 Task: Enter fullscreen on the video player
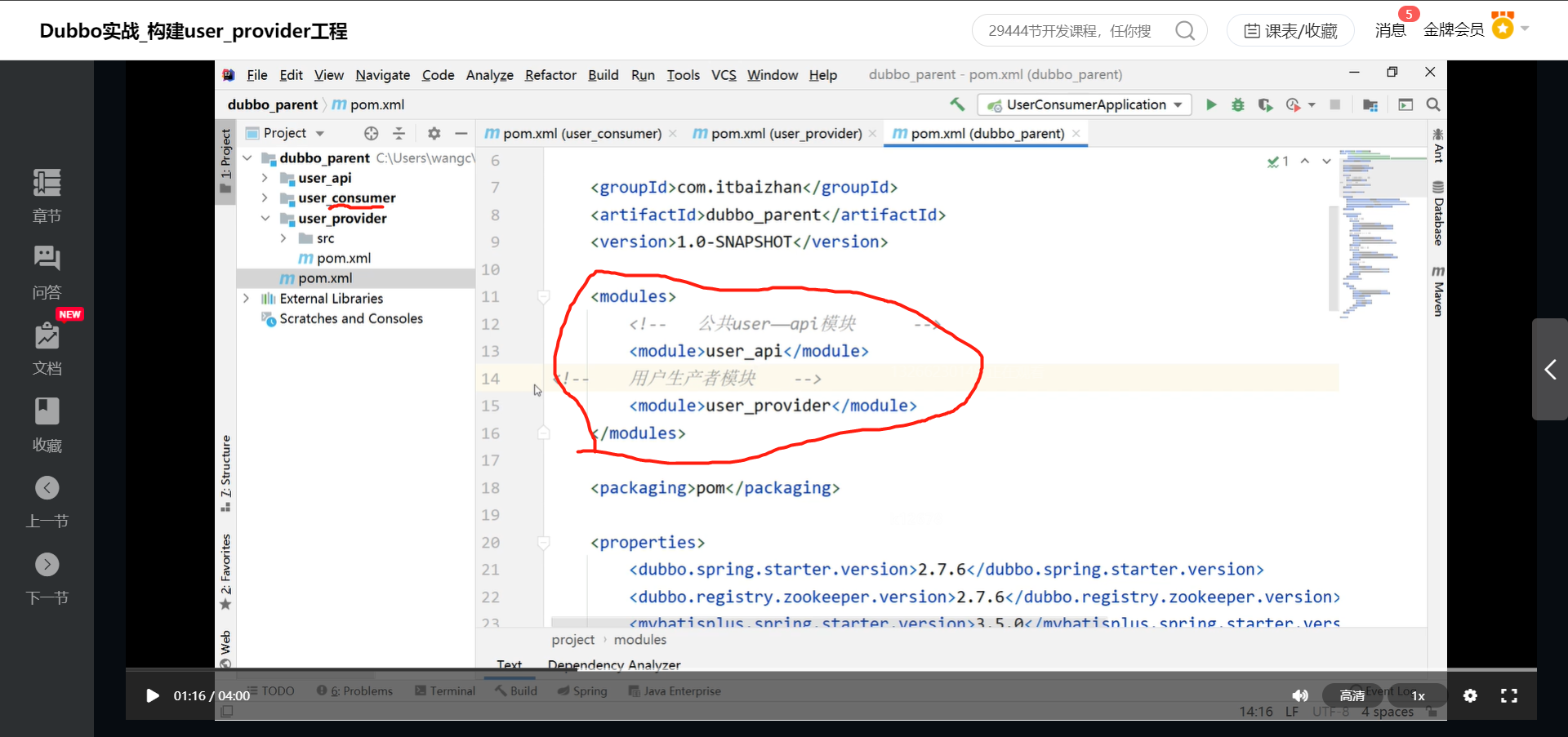(1509, 695)
